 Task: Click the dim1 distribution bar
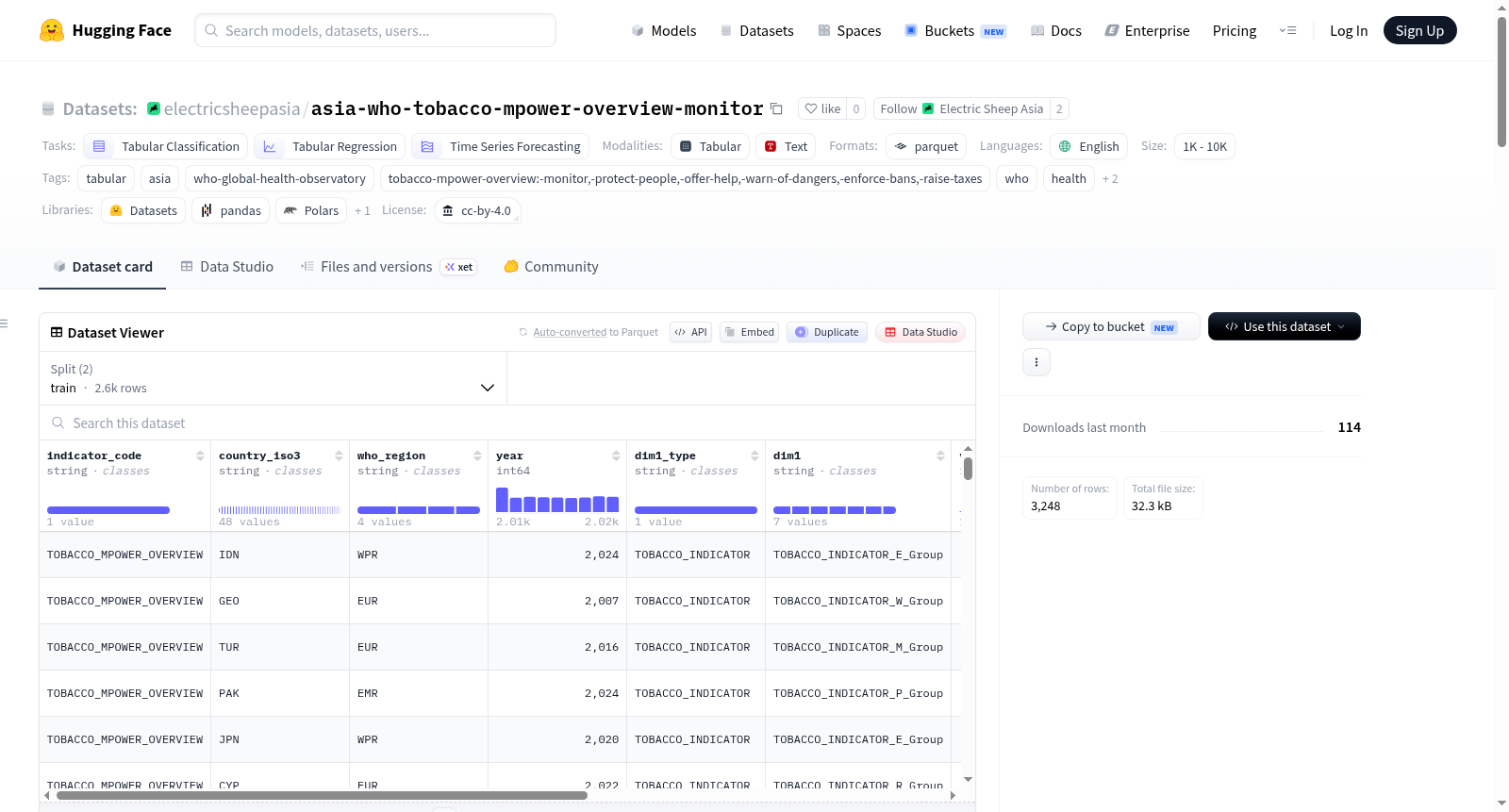click(835, 510)
